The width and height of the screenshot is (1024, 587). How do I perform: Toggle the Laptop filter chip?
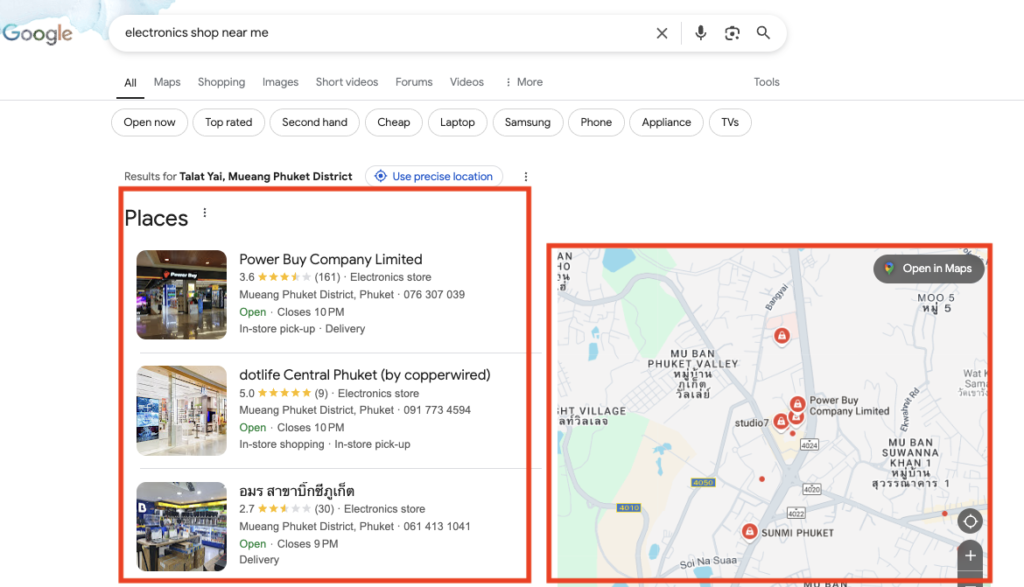click(457, 122)
